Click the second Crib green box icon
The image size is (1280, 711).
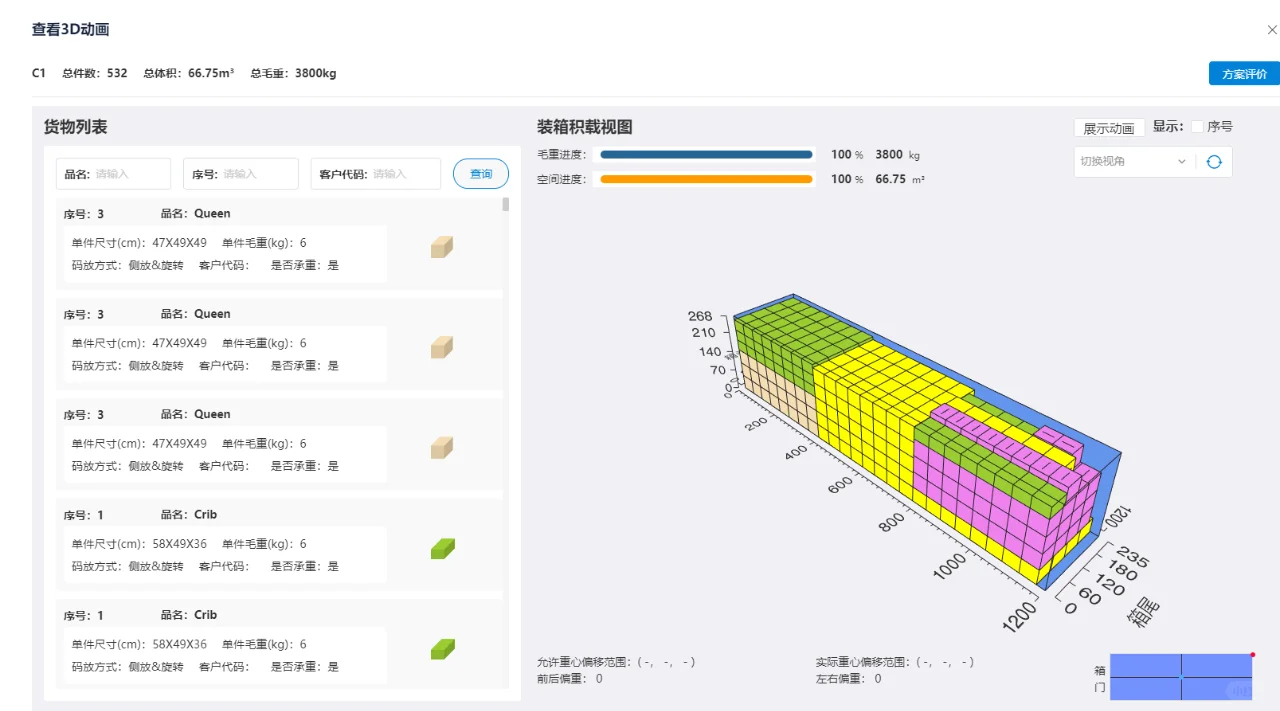(x=441, y=648)
